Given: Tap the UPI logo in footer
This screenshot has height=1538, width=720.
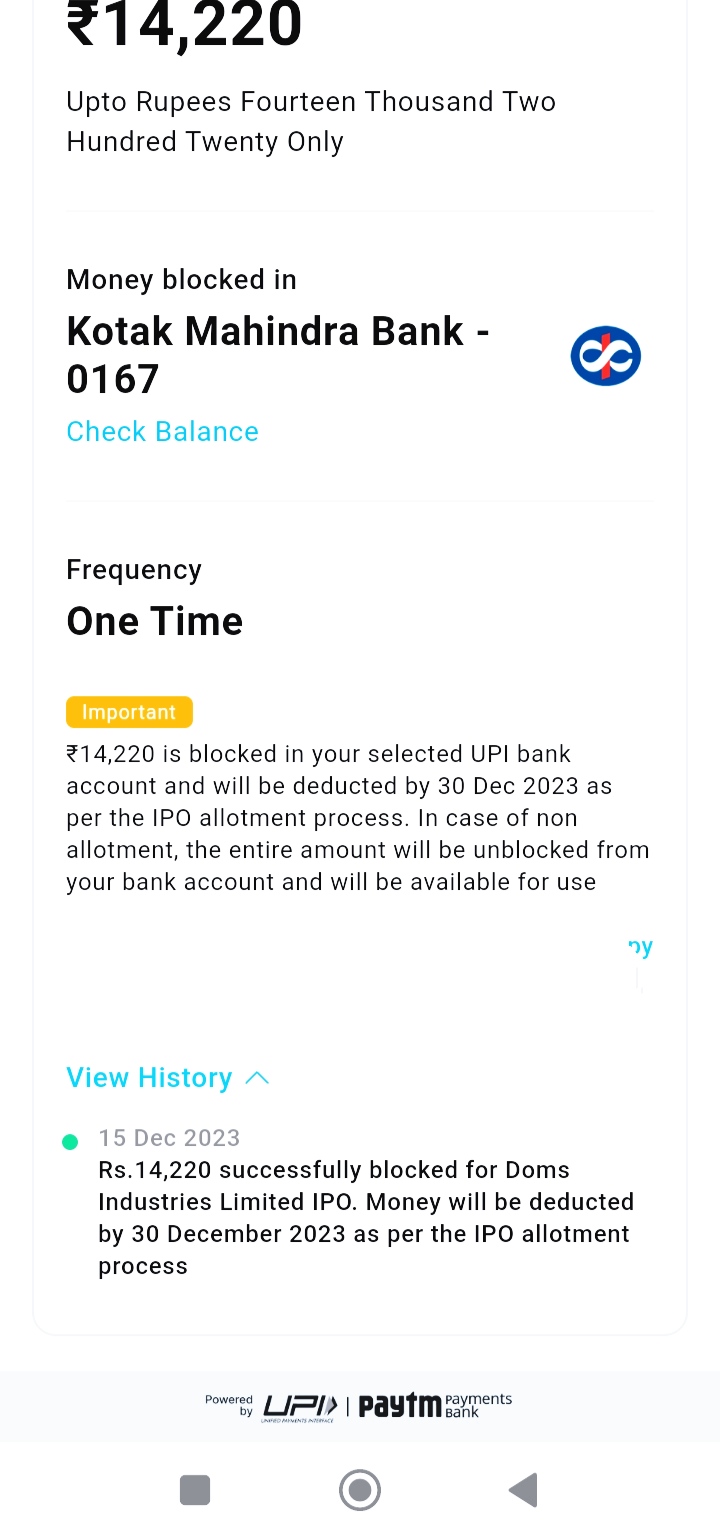Looking at the screenshot, I should coord(300,1405).
